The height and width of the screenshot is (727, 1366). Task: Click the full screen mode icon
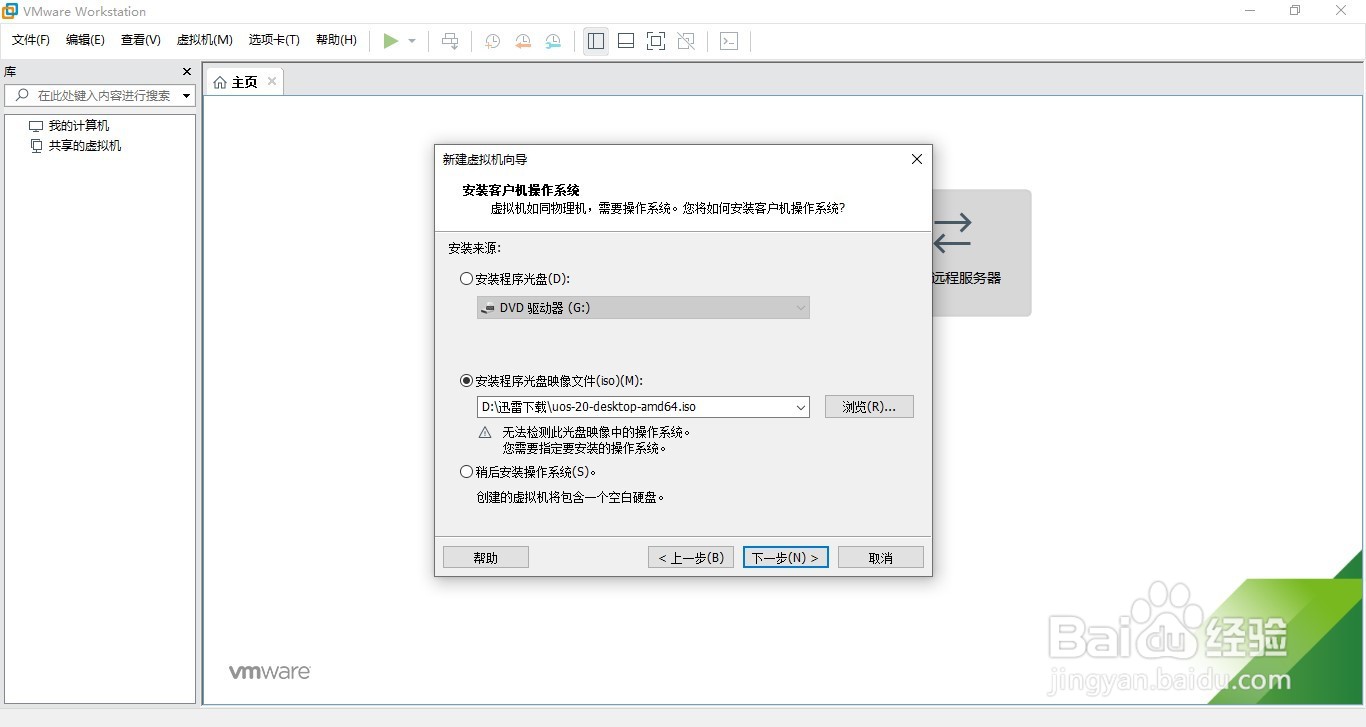(656, 41)
